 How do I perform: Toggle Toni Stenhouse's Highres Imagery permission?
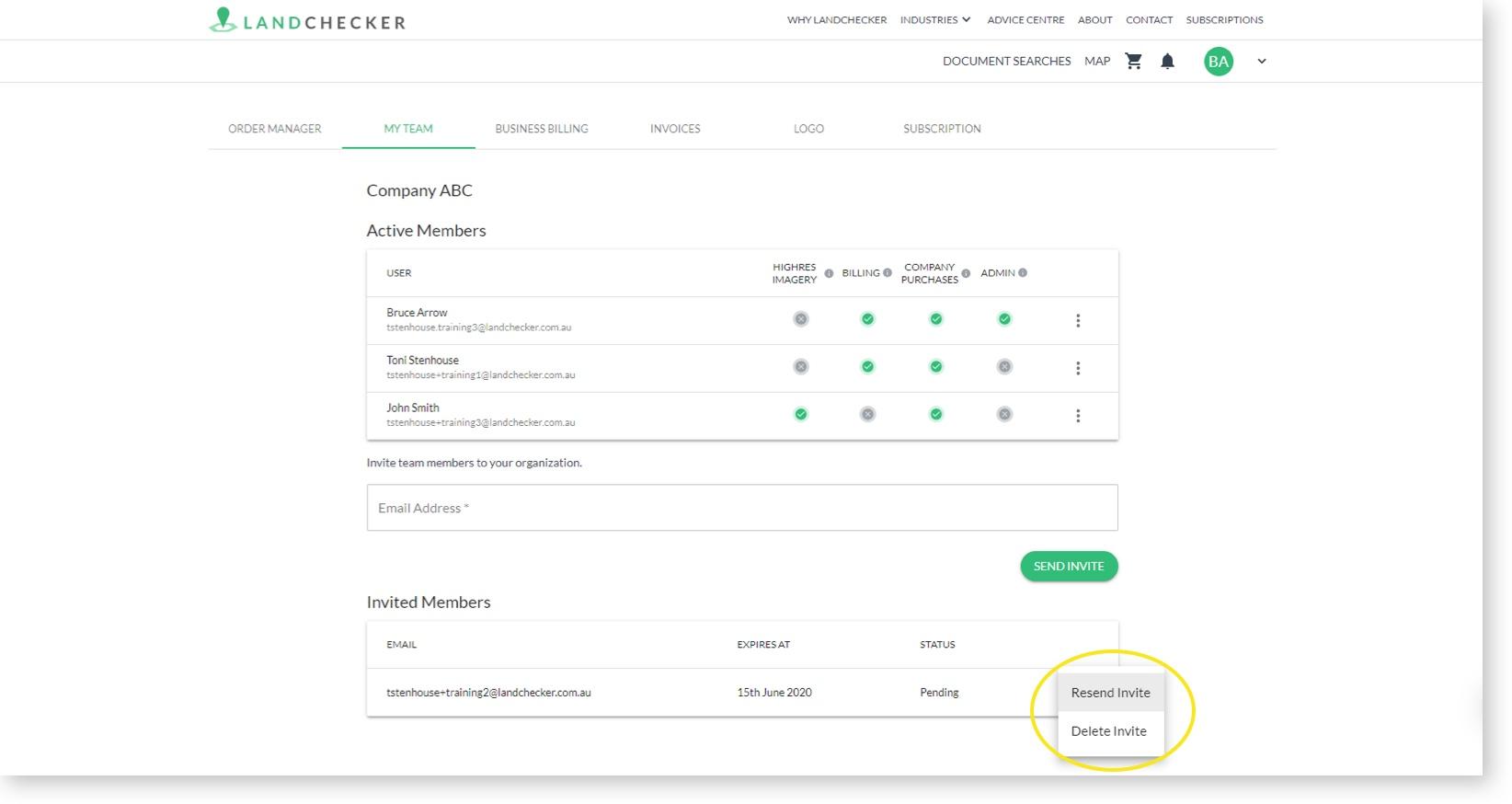pyautogui.click(x=801, y=367)
